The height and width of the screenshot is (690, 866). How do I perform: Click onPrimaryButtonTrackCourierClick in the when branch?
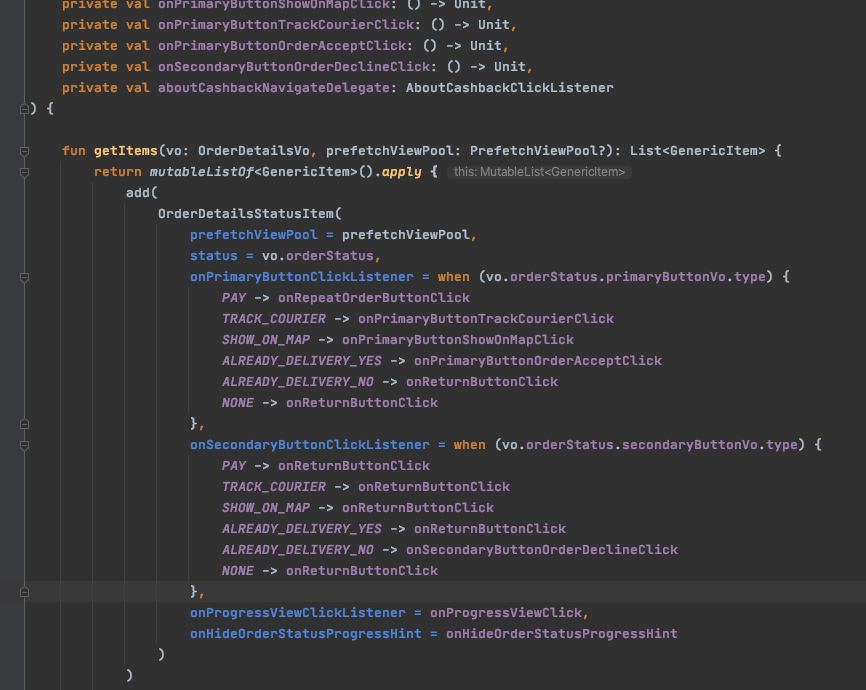486,319
